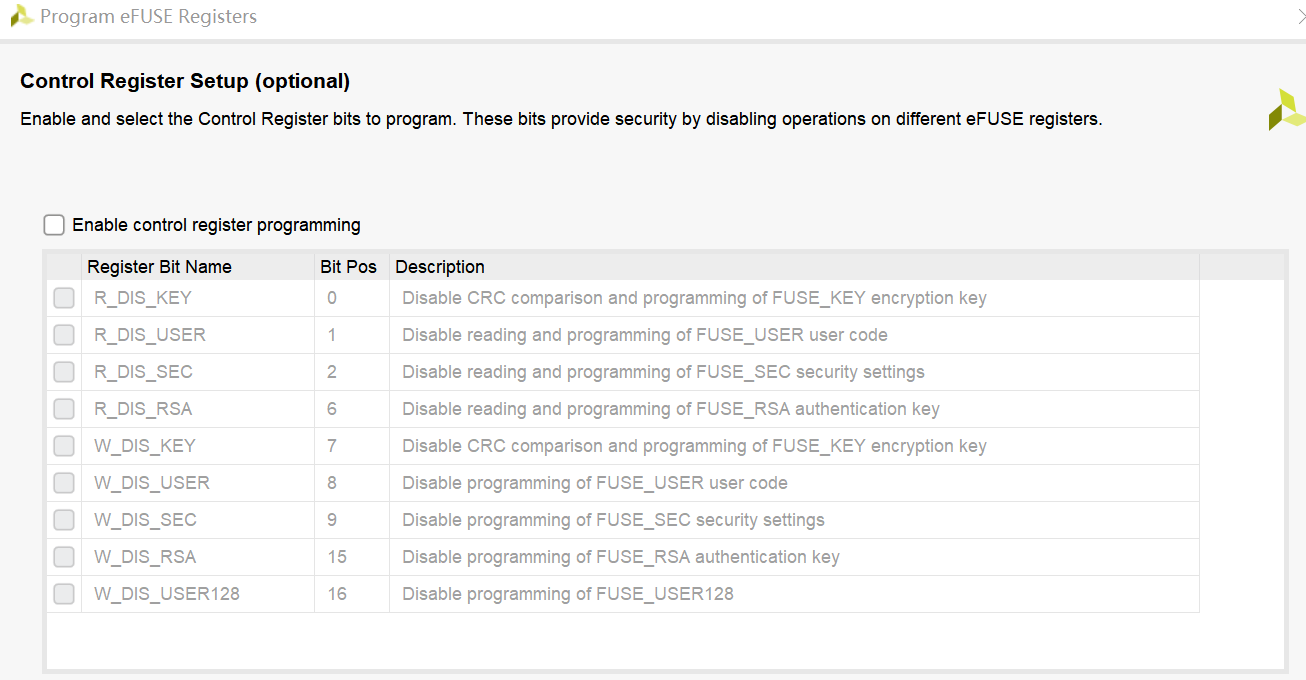
Task: Enable the W_DIS_USER bit checkbox
Action: tap(64, 483)
